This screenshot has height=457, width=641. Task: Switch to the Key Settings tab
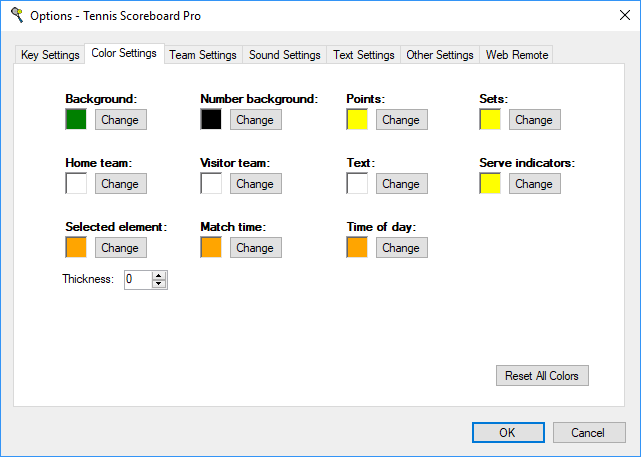[50, 55]
